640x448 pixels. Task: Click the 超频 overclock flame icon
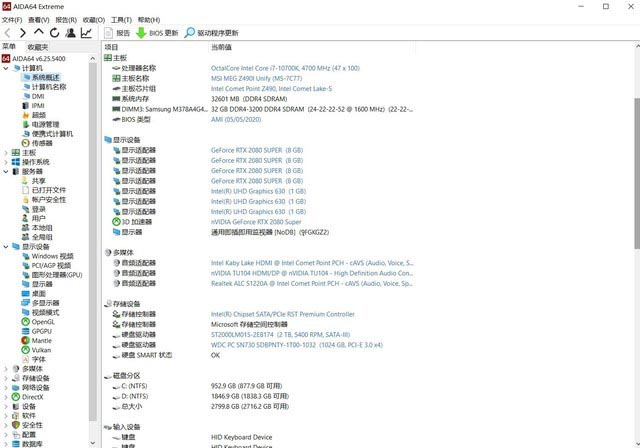[26, 115]
